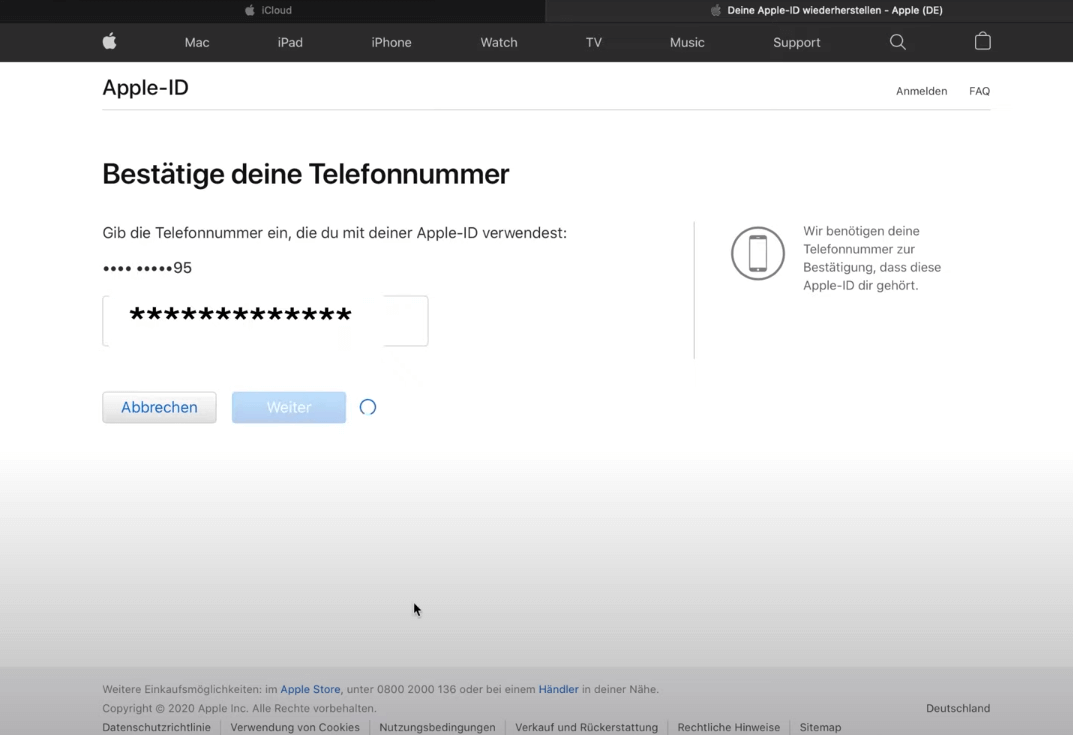This screenshot has height=735, width=1073.
Task: Click the loading spinner next to Weiter
Action: click(x=368, y=407)
